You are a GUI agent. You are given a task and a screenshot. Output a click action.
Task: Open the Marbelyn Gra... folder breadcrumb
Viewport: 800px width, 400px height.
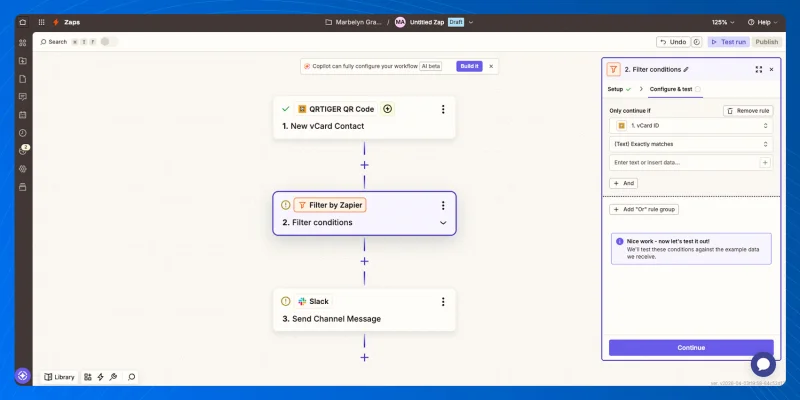click(x=354, y=22)
